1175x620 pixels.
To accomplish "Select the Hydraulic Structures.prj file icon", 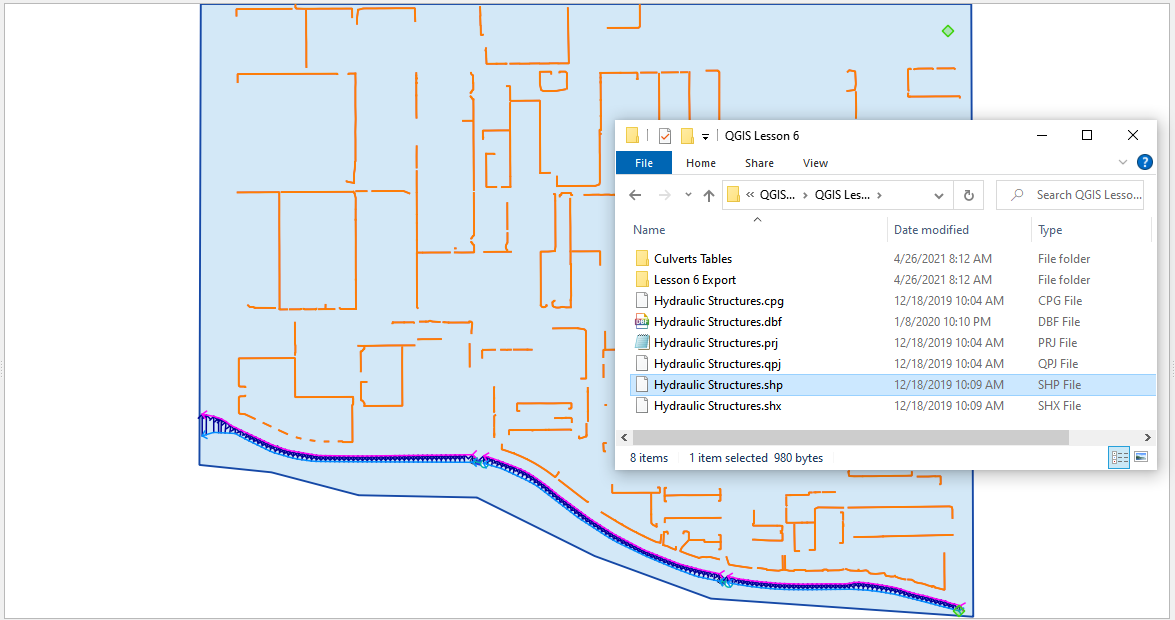I will (642, 343).
